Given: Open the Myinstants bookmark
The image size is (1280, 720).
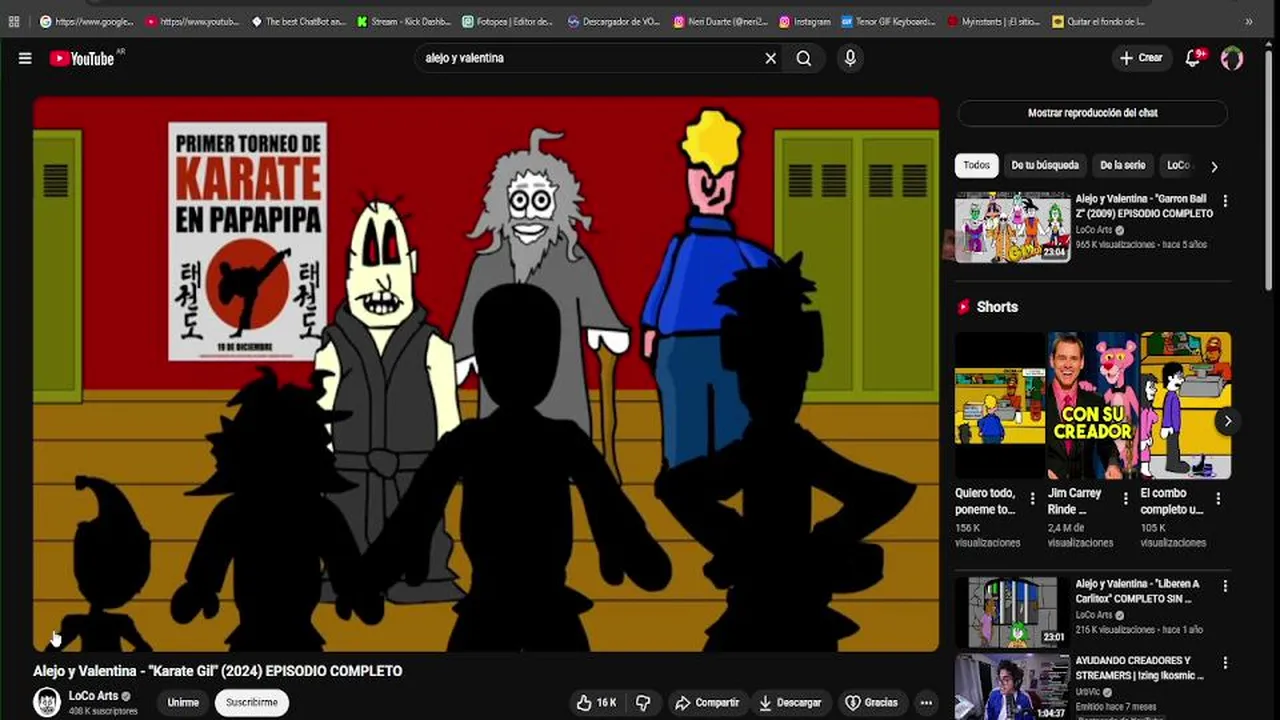Looking at the screenshot, I should [x=994, y=21].
